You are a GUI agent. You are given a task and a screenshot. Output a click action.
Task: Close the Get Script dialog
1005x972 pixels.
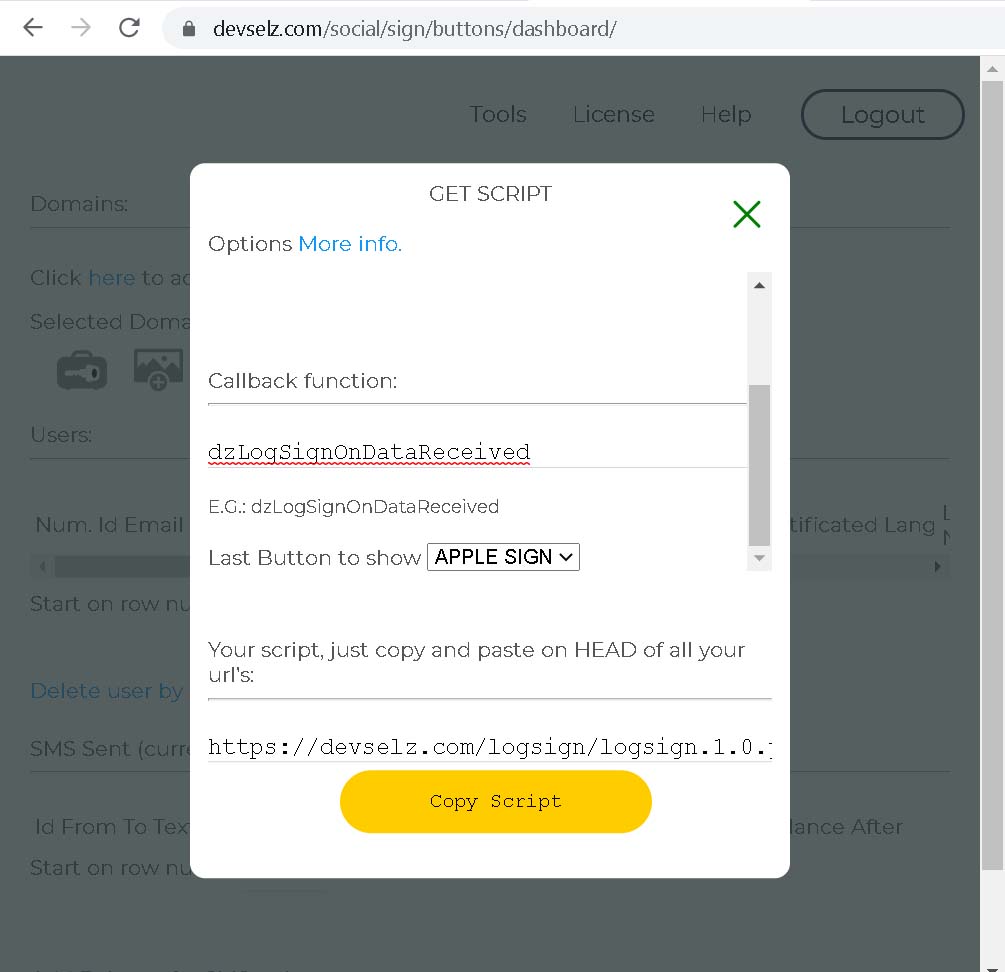747,214
